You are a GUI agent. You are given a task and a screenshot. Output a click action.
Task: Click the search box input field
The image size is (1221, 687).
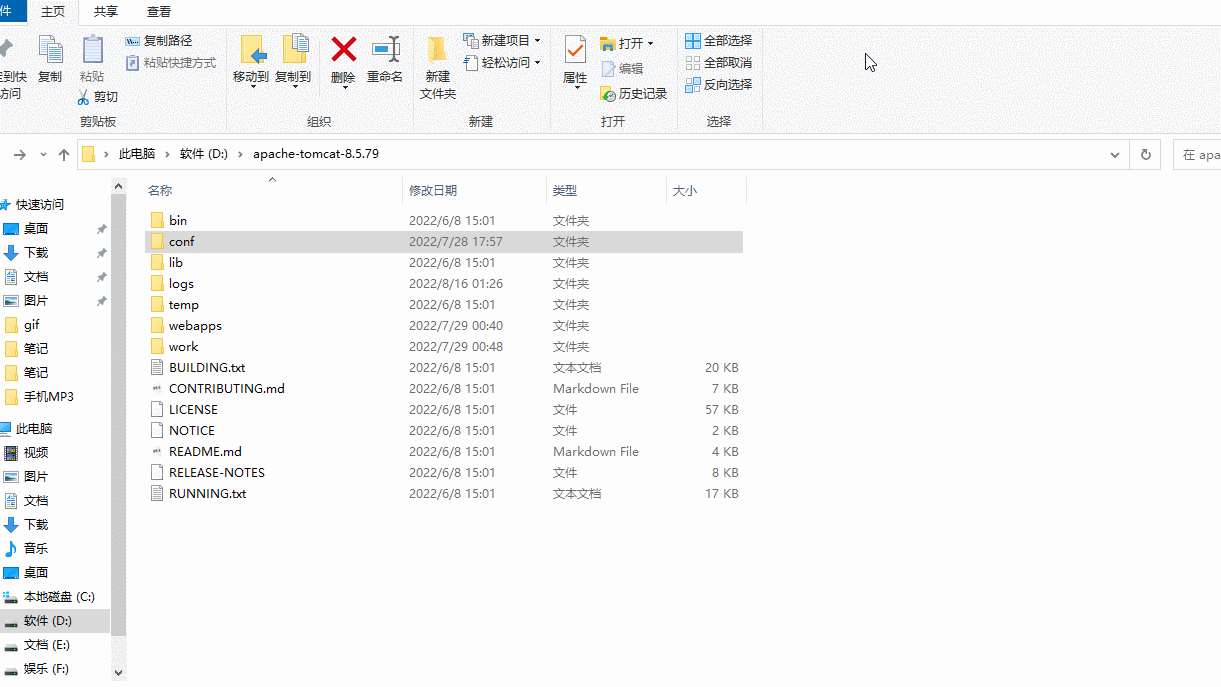(x=1196, y=155)
